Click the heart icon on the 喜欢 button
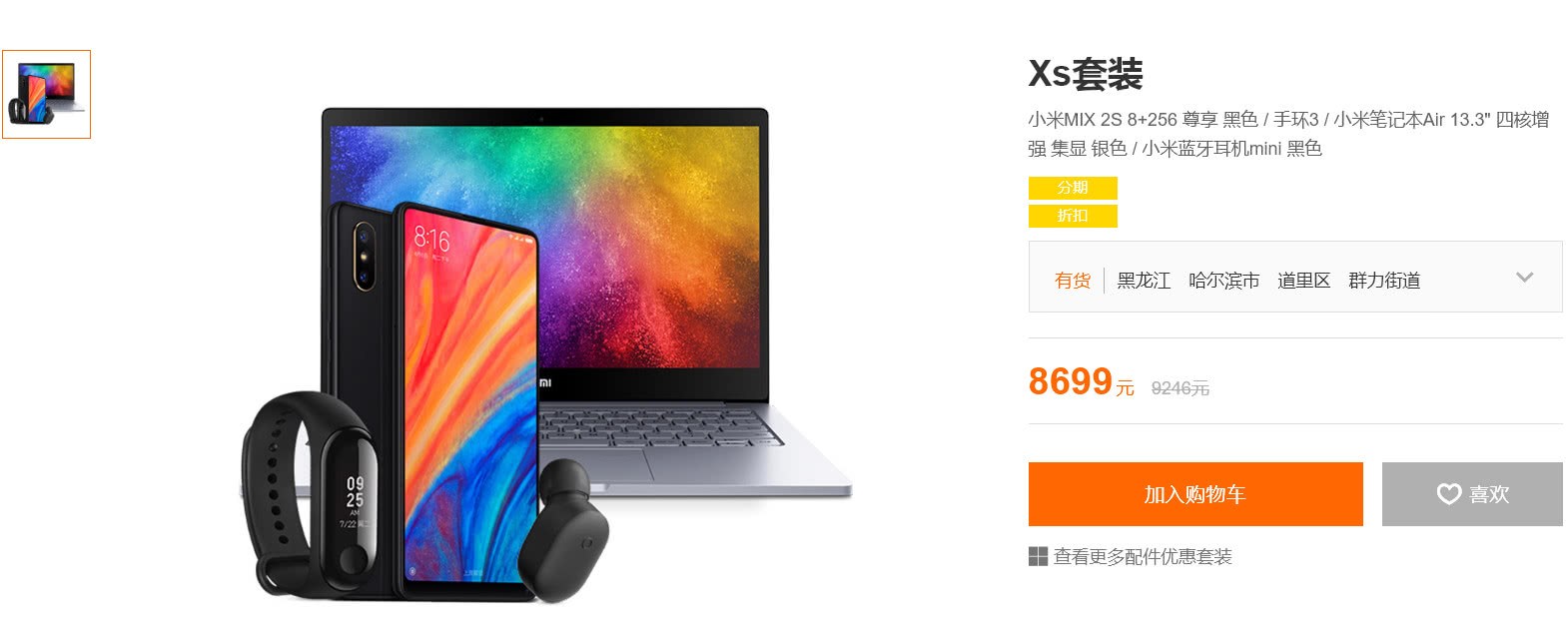1568x635 pixels. point(1448,494)
